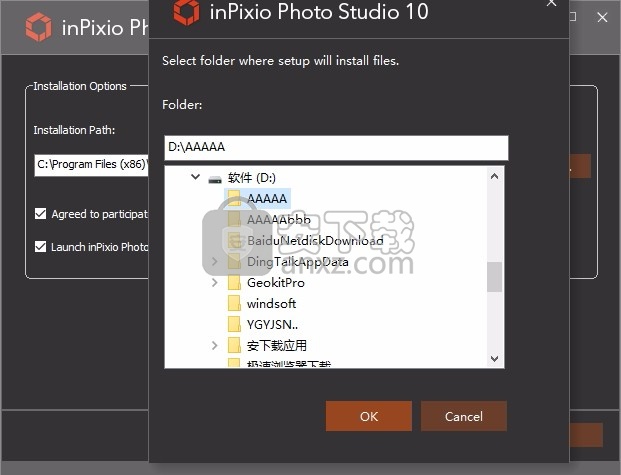Screen dimensions: 621x475
Task: Expand the GeokitPro folder
Action: pos(214,282)
